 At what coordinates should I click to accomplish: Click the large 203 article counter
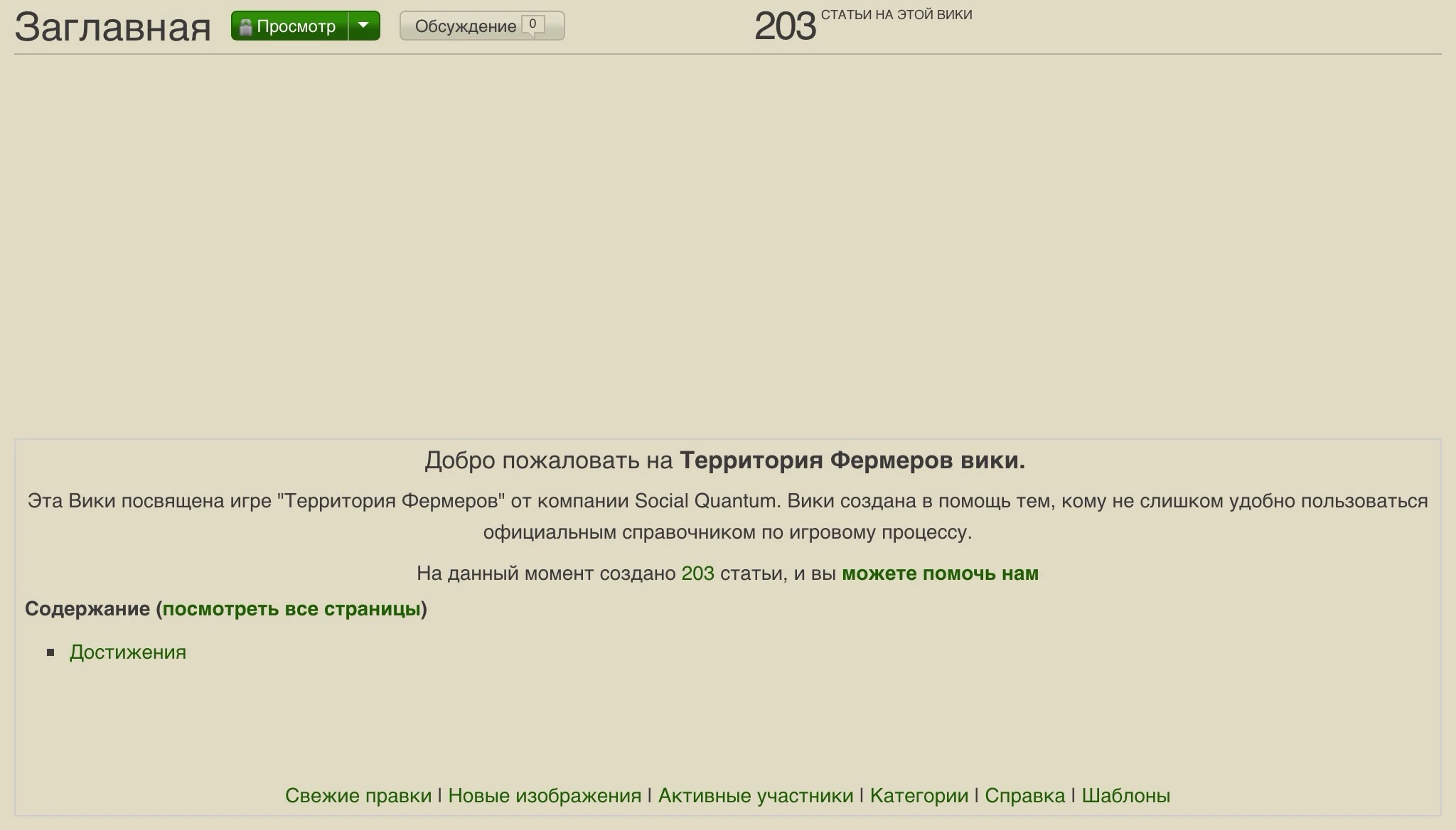click(x=784, y=26)
